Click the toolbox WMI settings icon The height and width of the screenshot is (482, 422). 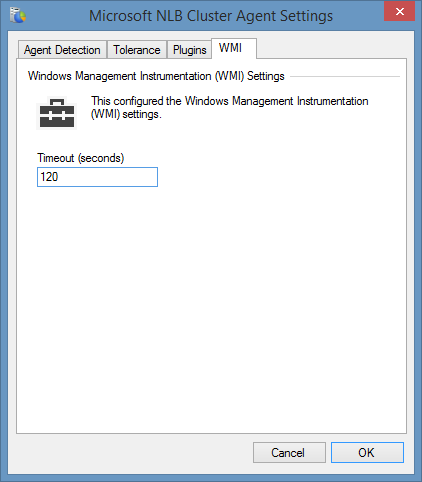coord(57,113)
